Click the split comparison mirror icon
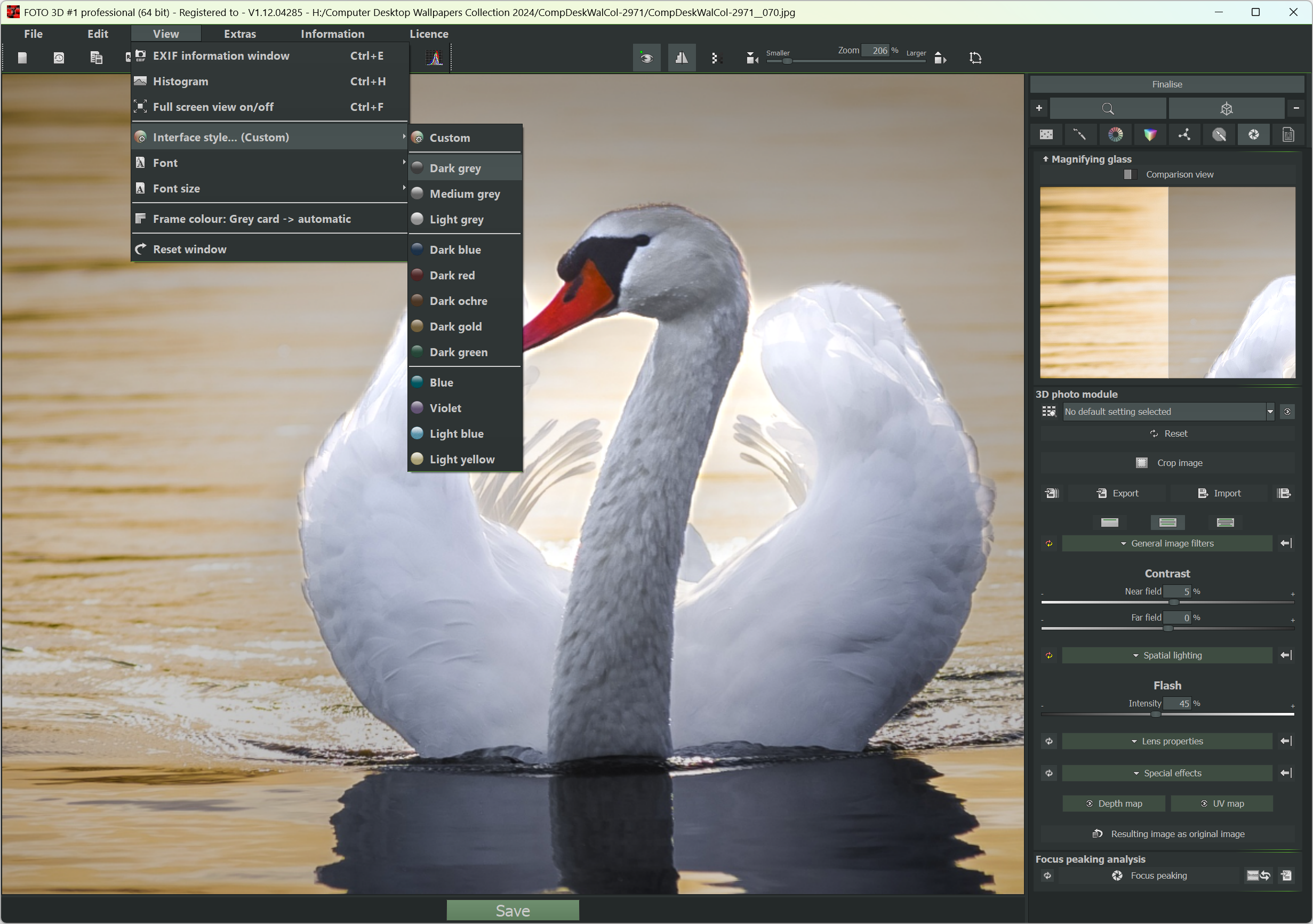 pyautogui.click(x=681, y=58)
